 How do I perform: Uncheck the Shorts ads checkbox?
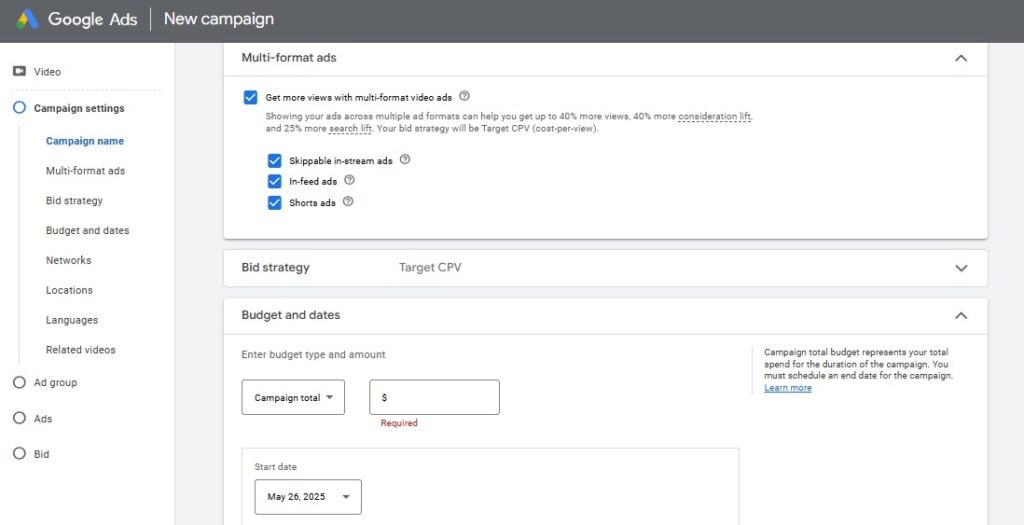(274, 202)
